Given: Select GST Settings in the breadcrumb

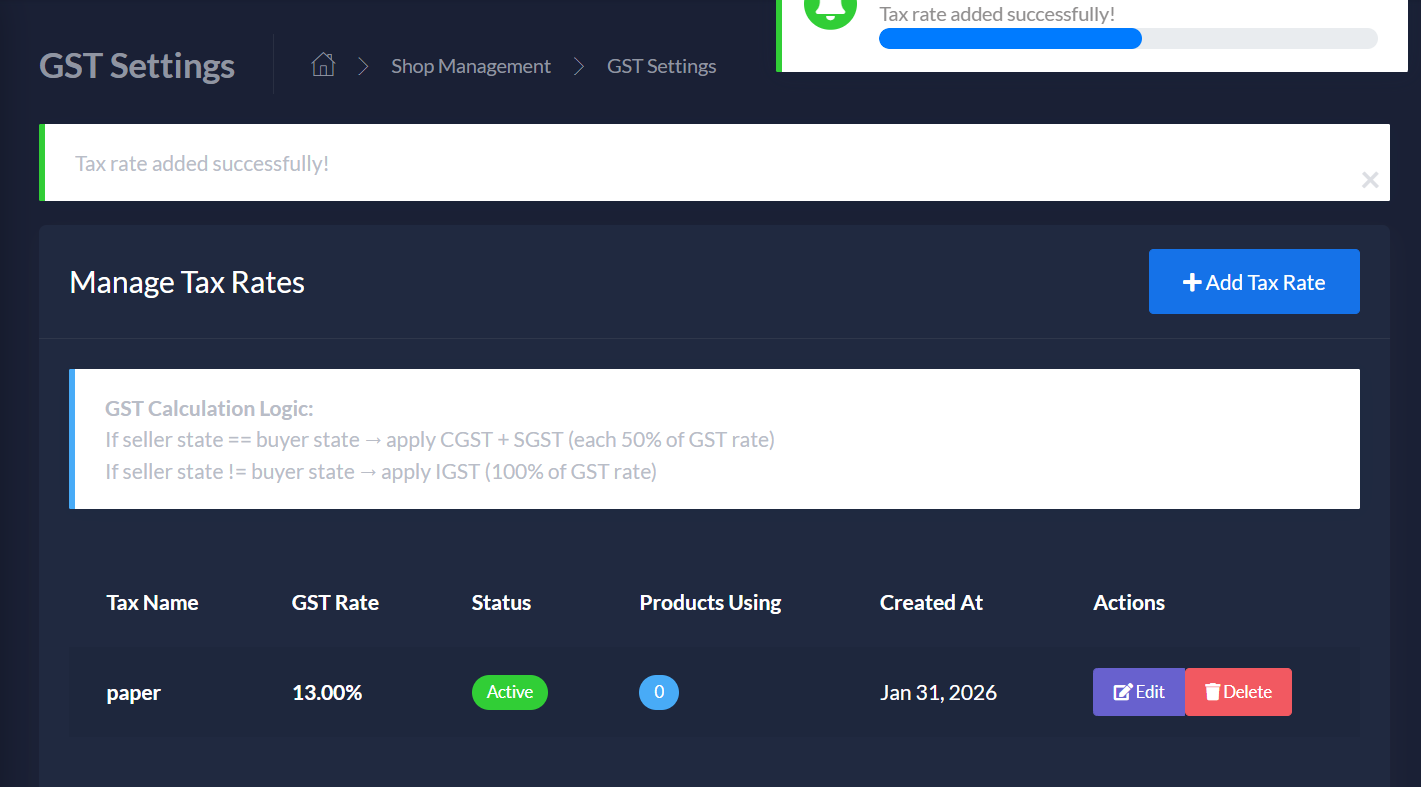Looking at the screenshot, I should click(661, 65).
